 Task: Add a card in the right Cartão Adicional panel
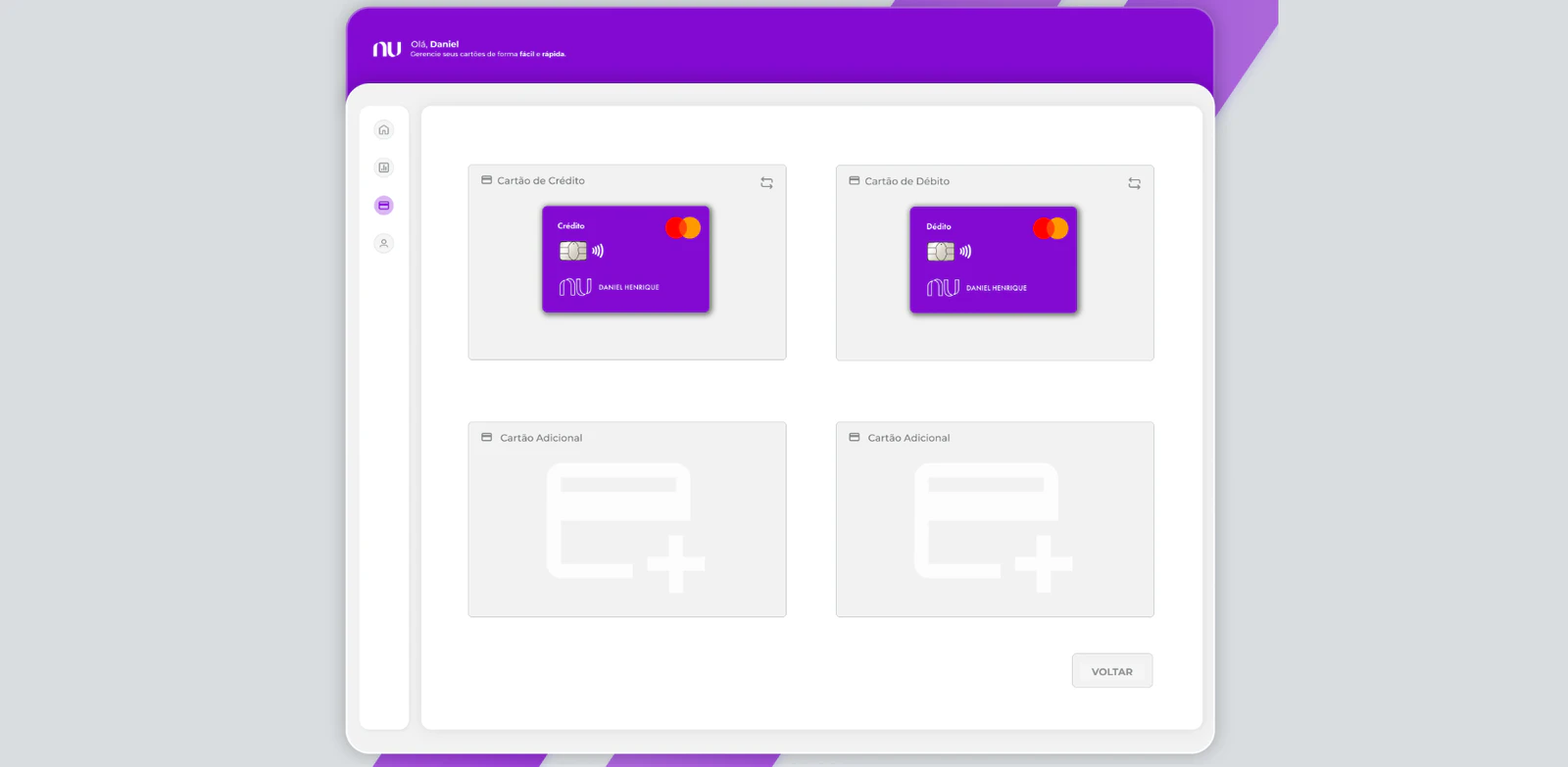[x=993, y=527]
